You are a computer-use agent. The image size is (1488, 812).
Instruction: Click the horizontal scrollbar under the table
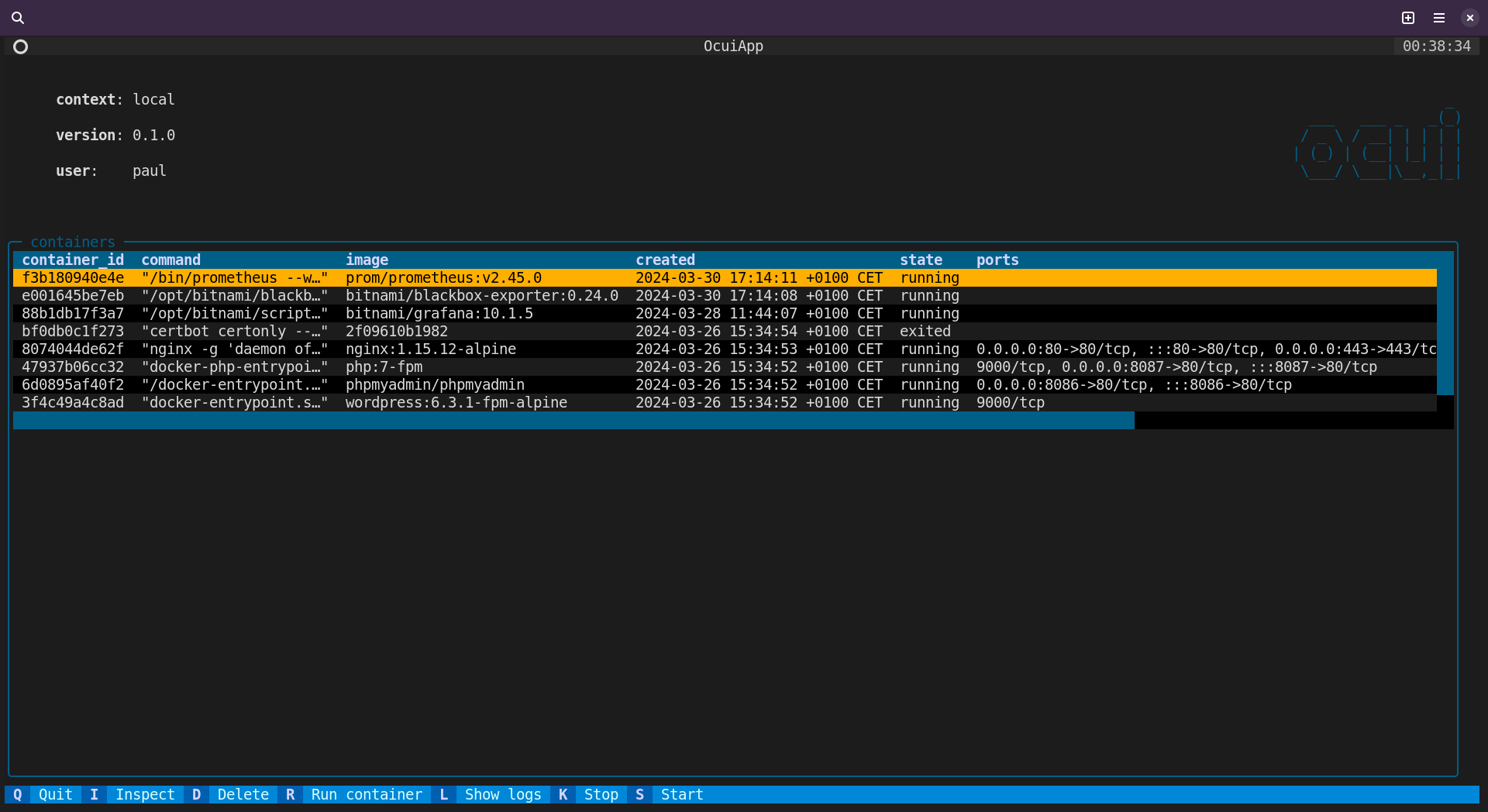(573, 421)
